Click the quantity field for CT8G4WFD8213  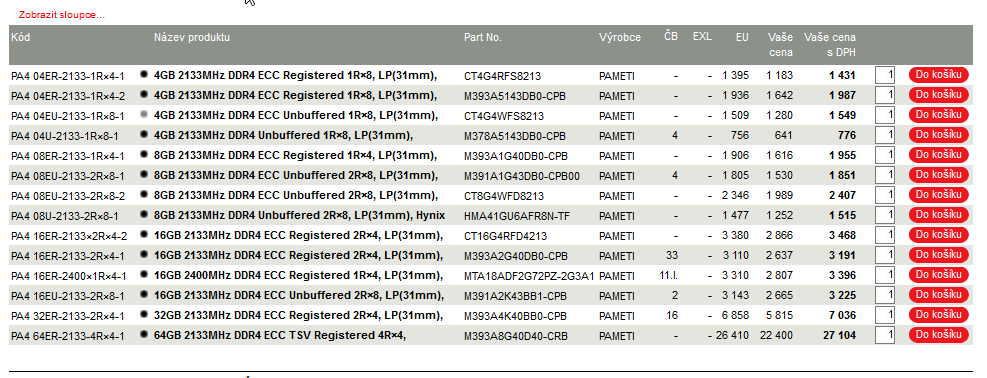885,195
